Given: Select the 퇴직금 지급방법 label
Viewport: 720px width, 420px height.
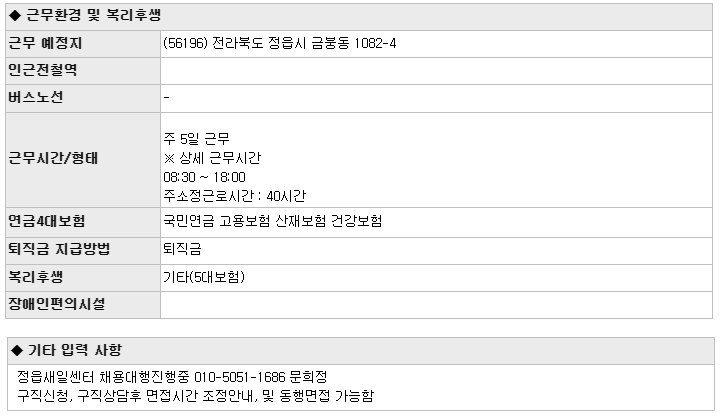Looking at the screenshot, I should pyautogui.click(x=59, y=250).
